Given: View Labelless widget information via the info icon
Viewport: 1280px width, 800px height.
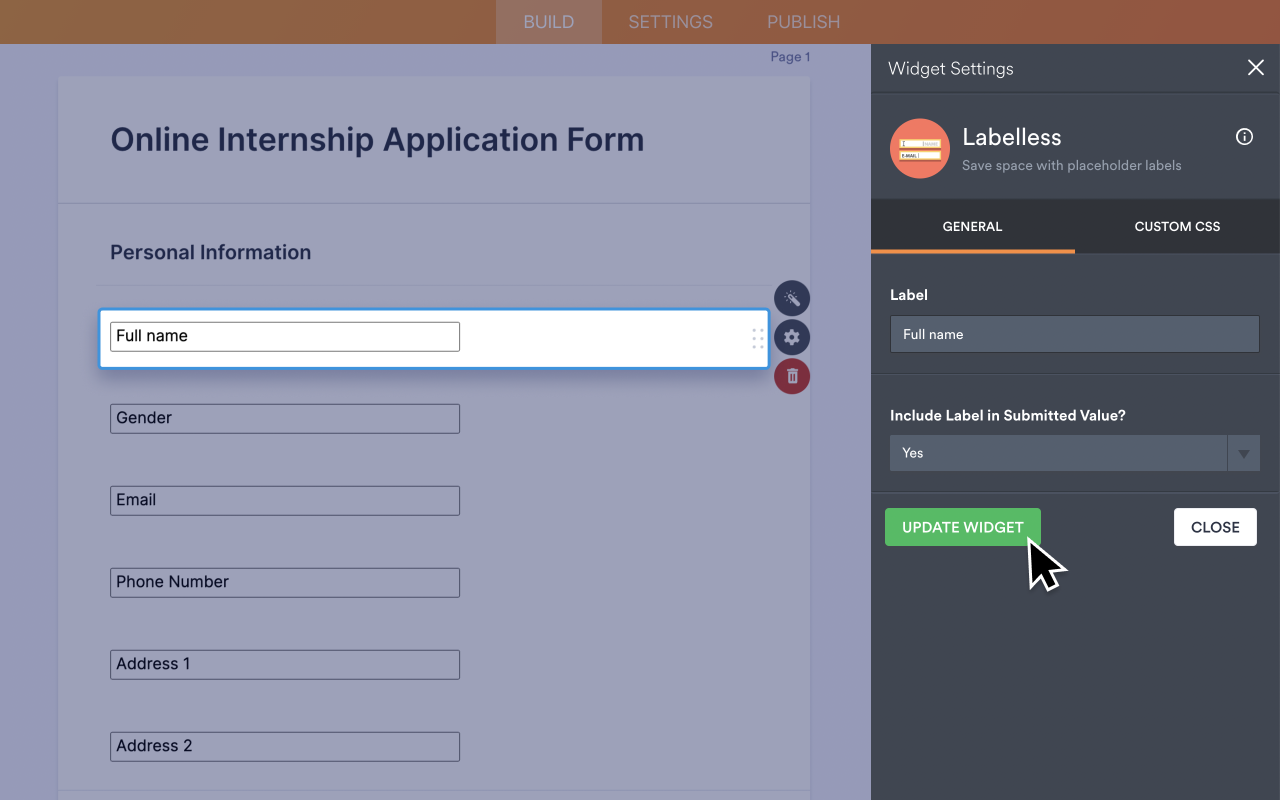Looking at the screenshot, I should [x=1243, y=137].
